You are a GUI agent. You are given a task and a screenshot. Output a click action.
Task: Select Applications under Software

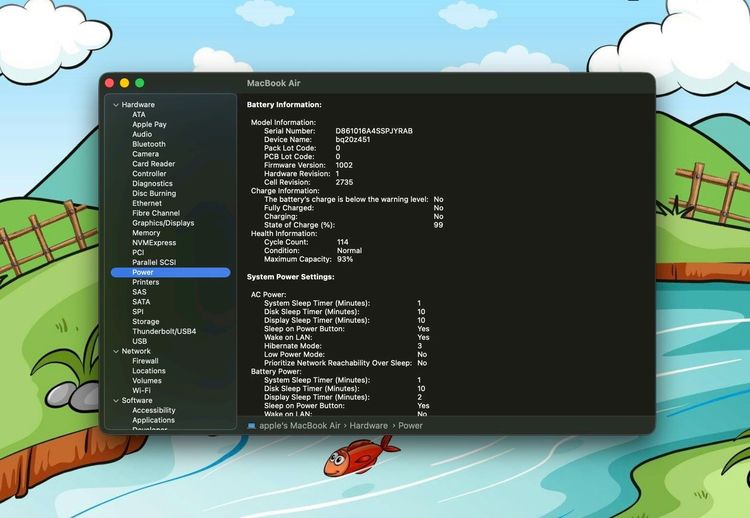pos(153,420)
